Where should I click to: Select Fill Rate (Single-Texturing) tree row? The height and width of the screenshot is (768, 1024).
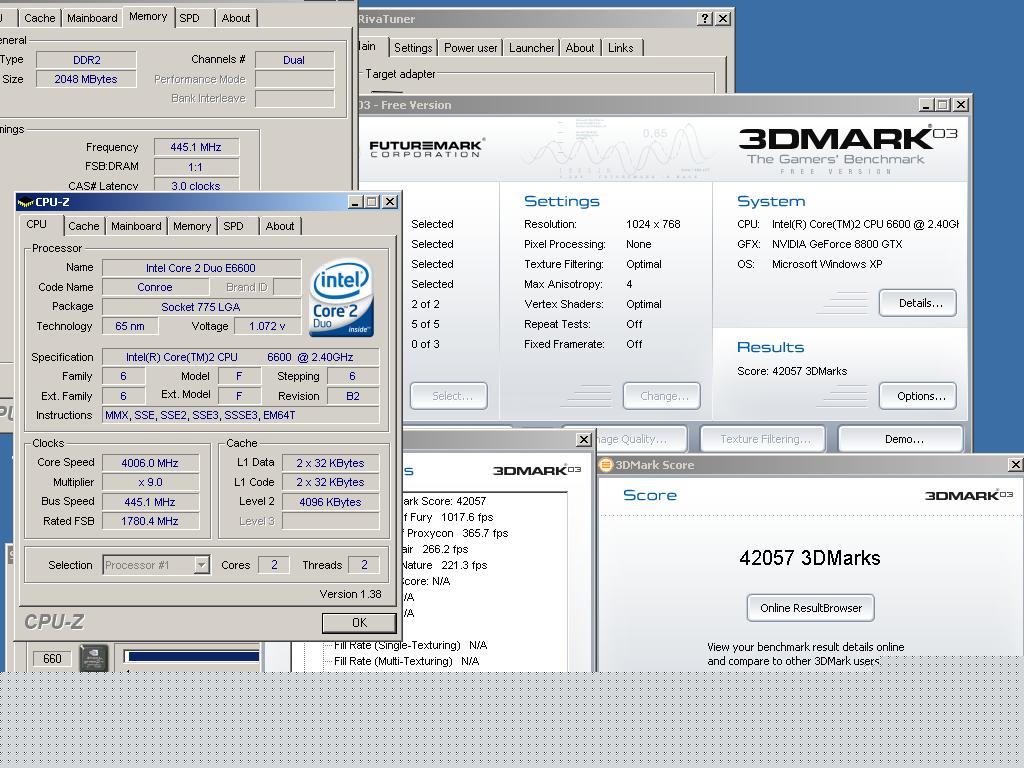(x=411, y=645)
